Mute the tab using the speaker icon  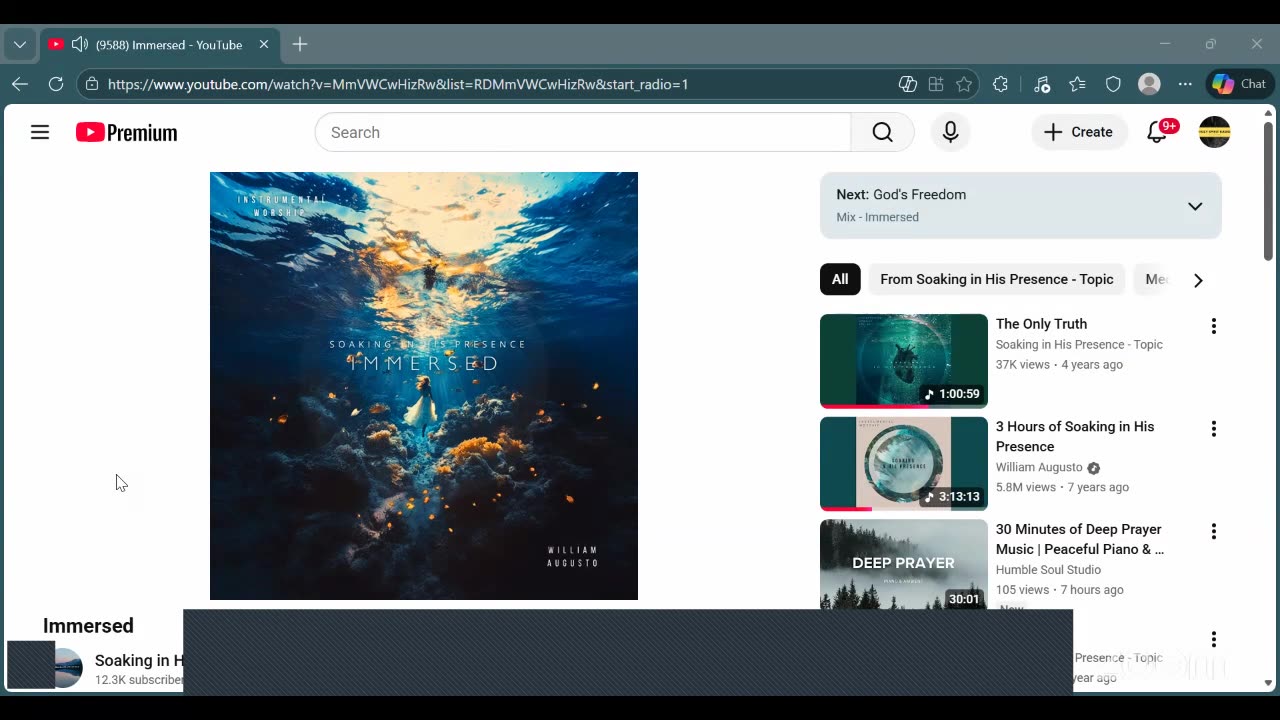pos(80,44)
